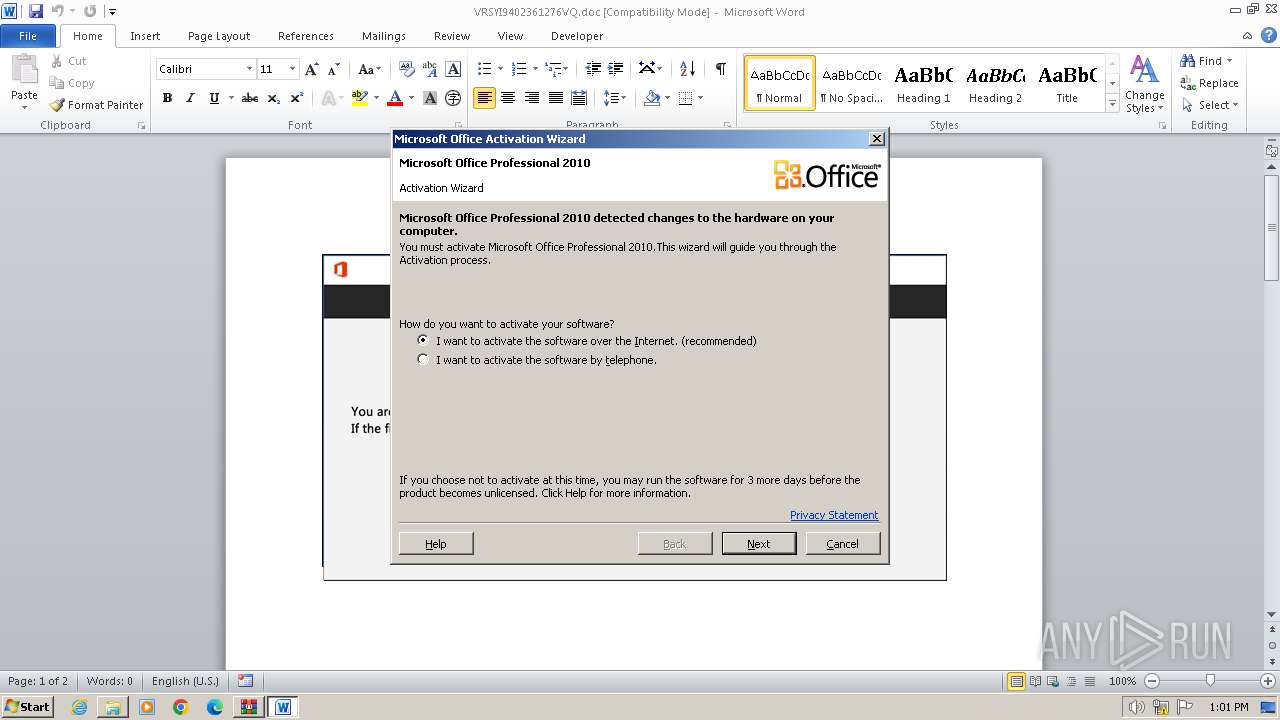Toggle Bold formatting in the Font group
Image resolution: width=1280 pixels, height=720 pixels.
click(167, 98)
